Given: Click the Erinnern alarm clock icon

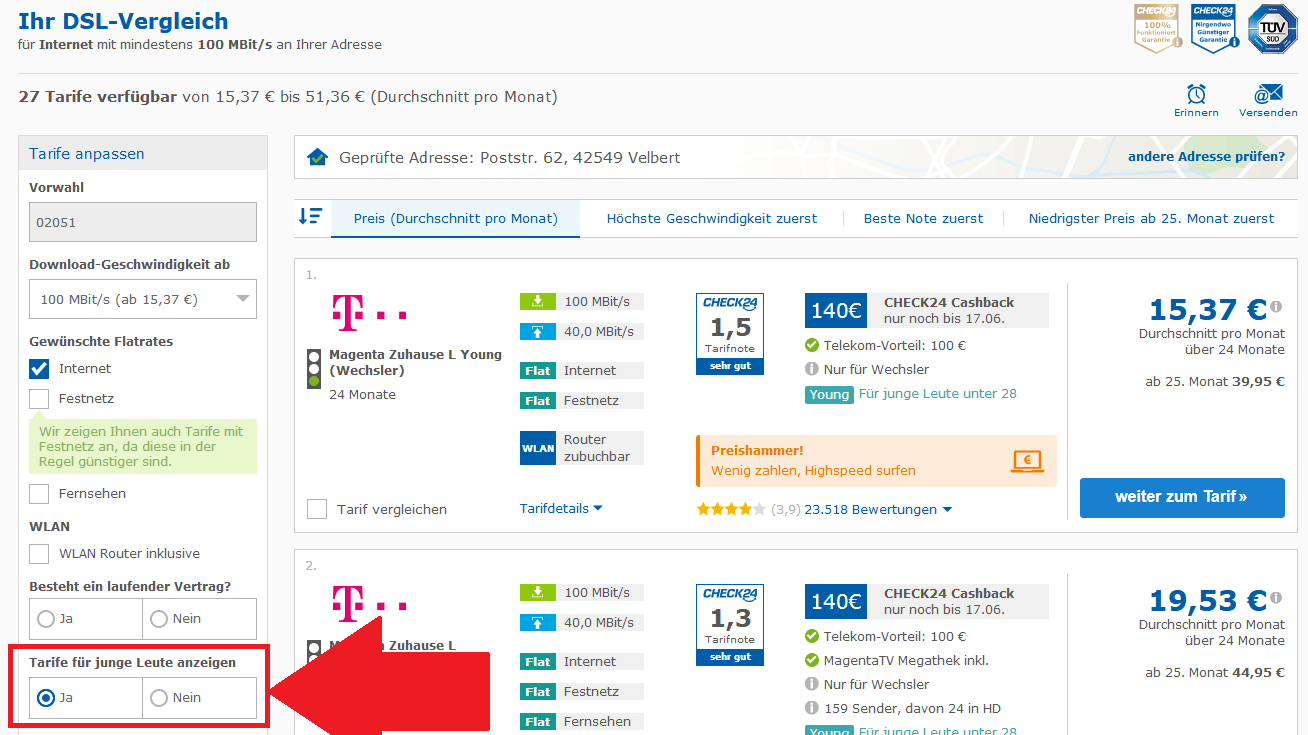Looking at the screenshot, I should [x=1196, y=94].
